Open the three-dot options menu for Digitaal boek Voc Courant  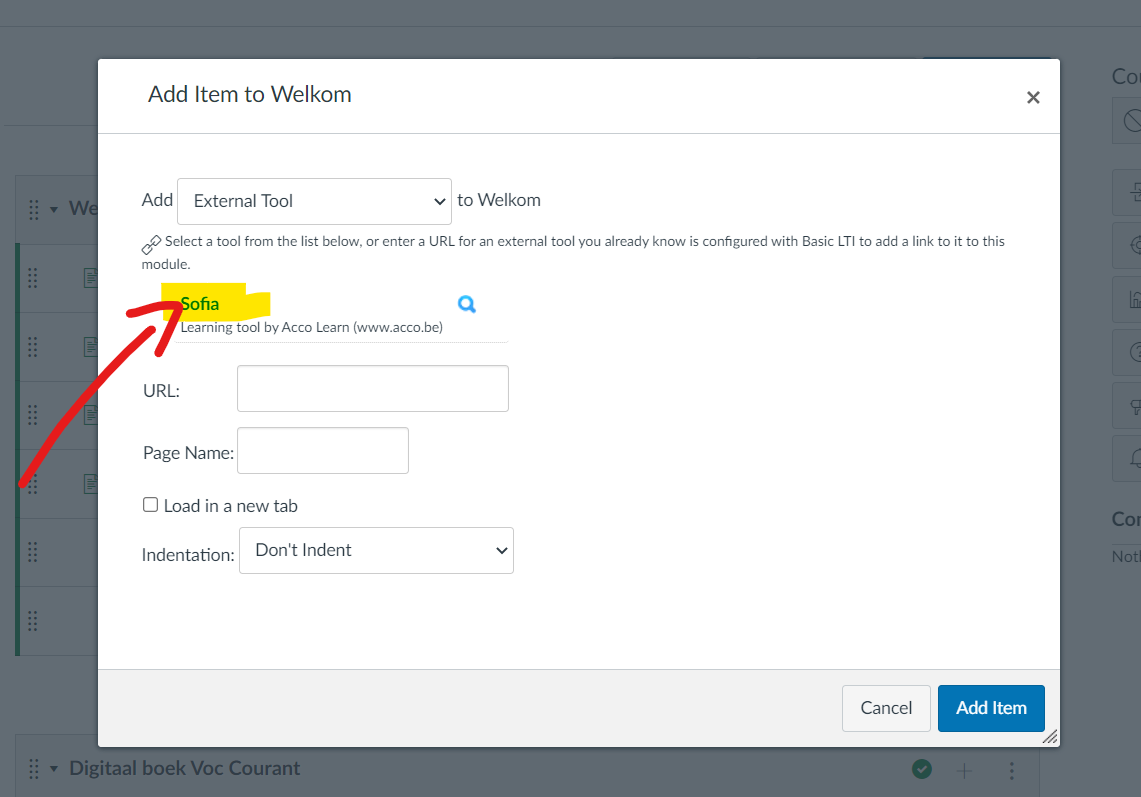[1011, 770]
